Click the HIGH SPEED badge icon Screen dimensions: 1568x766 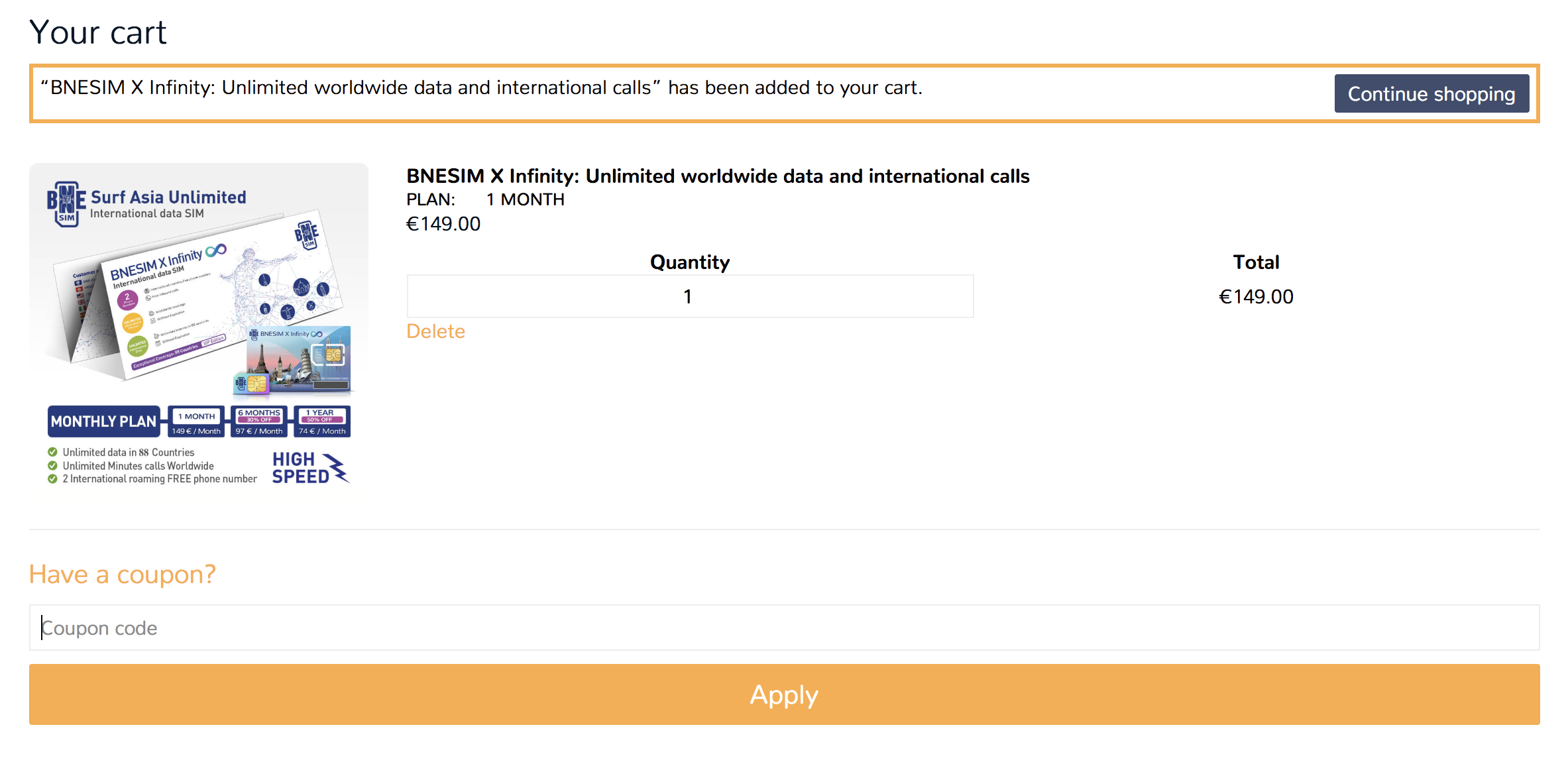(310, 468)
